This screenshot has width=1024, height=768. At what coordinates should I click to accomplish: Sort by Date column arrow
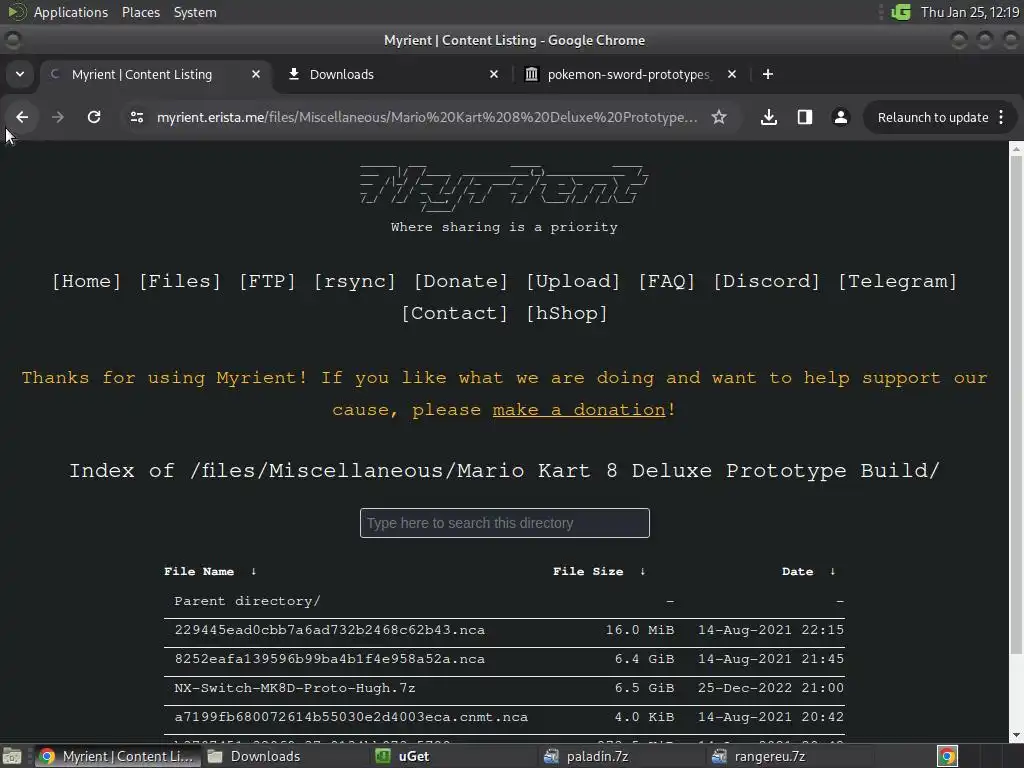tap(833, 571)
